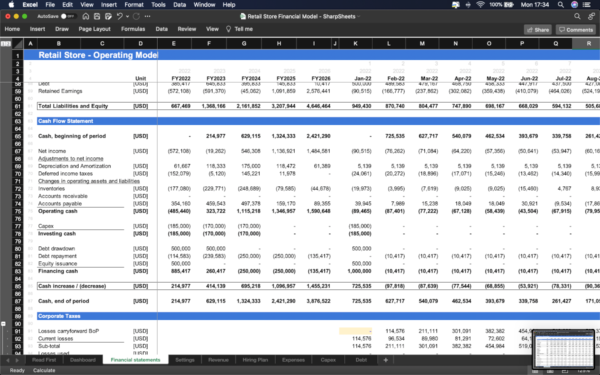
Task: Select column E header
Action: click(x=174, y=44)
